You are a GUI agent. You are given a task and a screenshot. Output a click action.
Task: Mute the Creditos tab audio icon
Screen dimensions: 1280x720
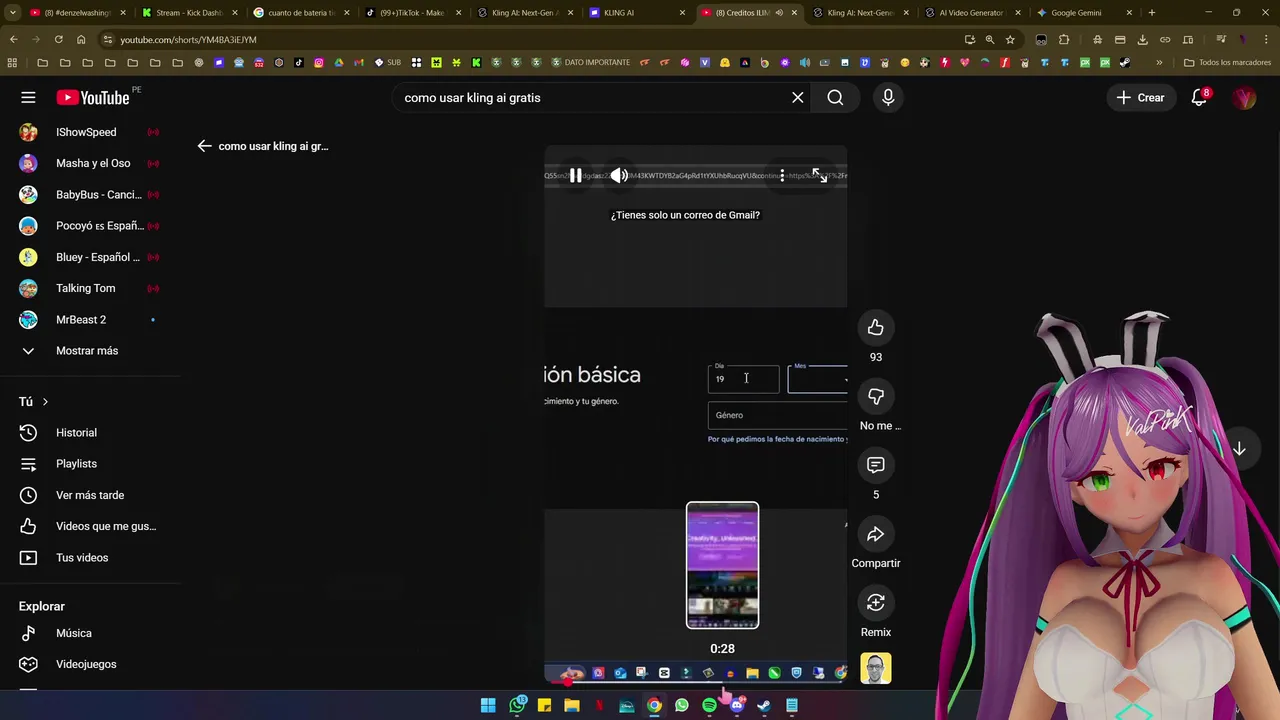[779, 13]
